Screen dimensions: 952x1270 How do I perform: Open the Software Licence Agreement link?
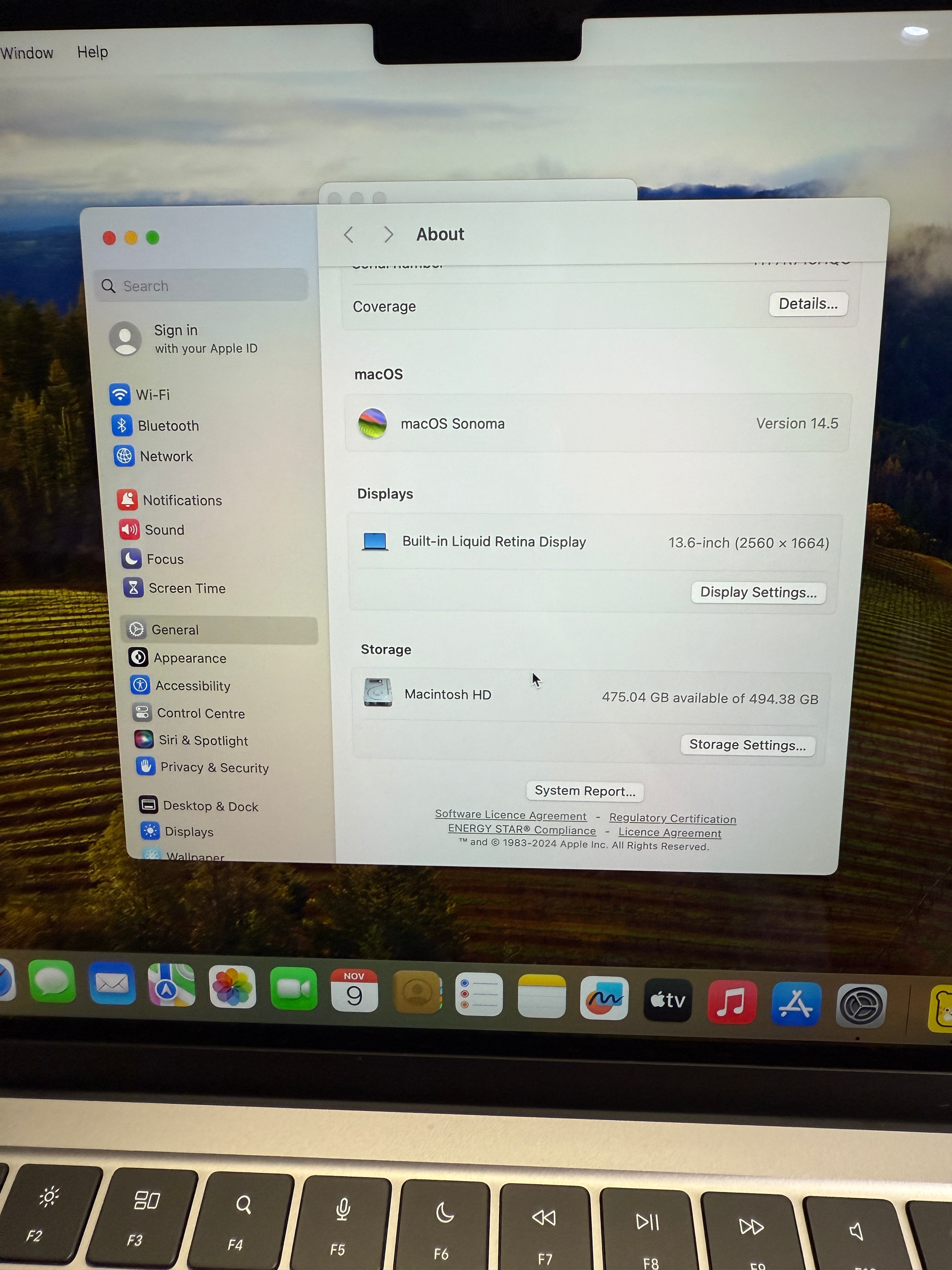(511, 815)
